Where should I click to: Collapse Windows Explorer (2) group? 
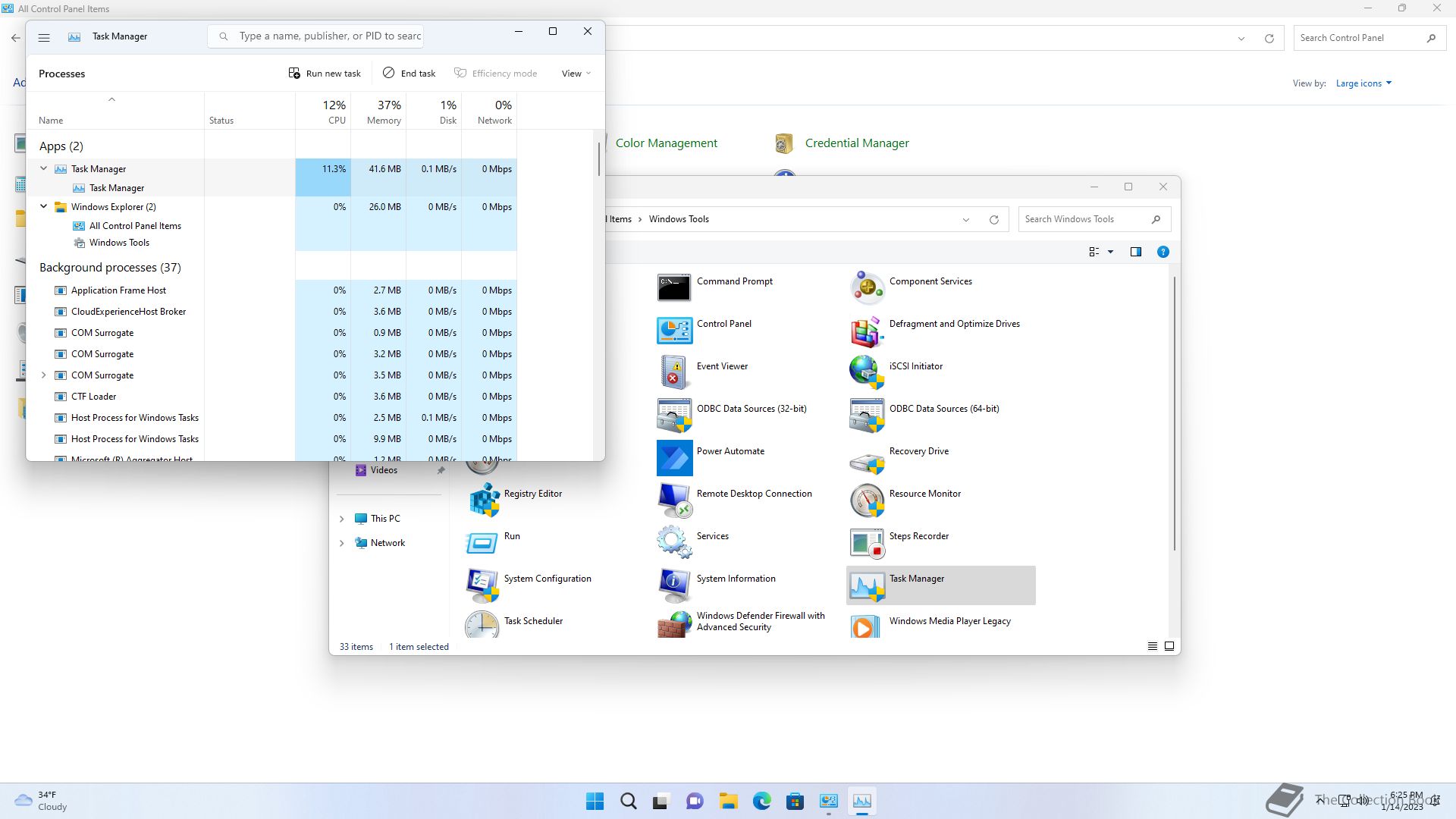[43, 206]
